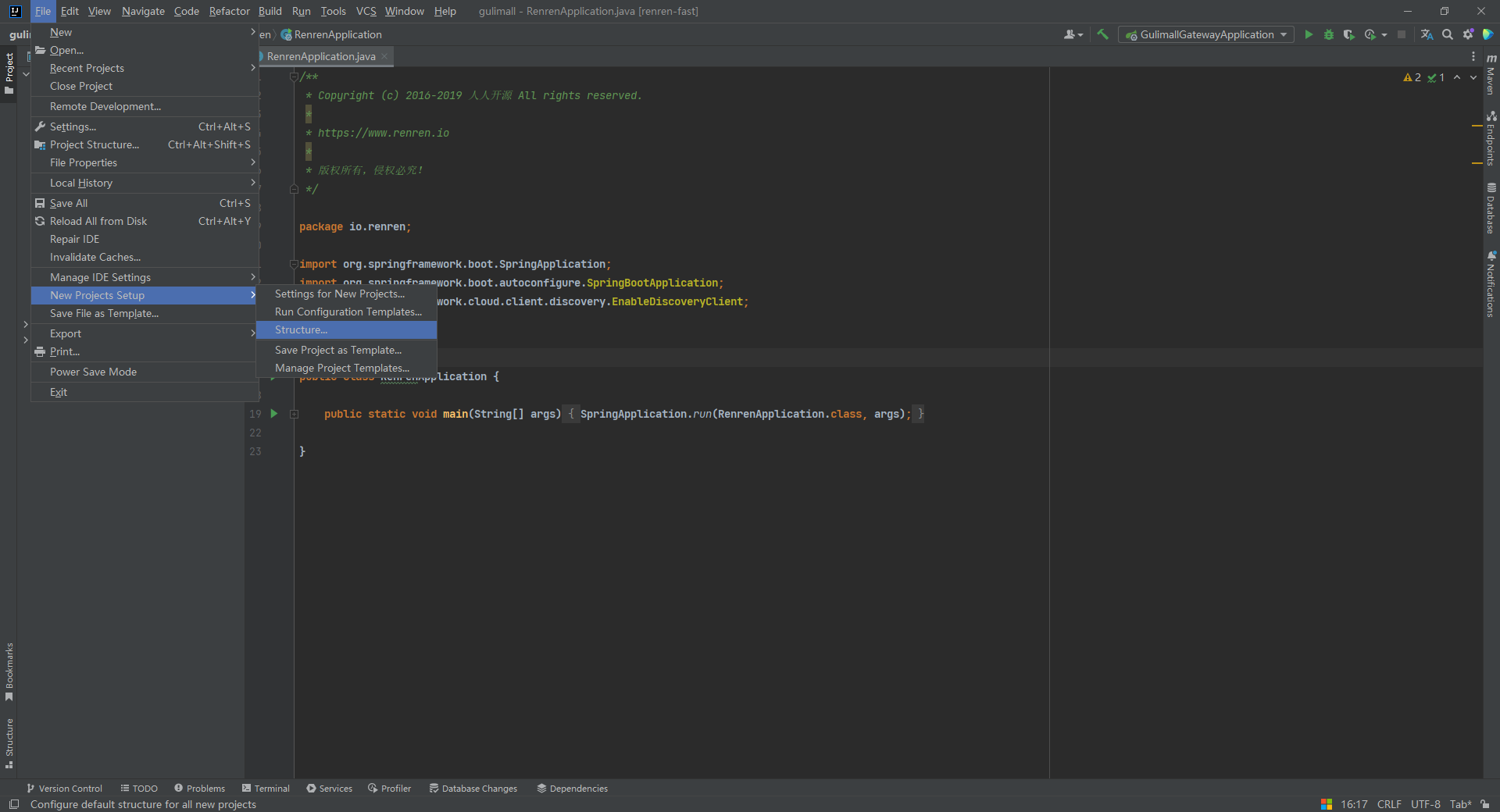Click the gutter run arrow beside main method

click(274, 414)
